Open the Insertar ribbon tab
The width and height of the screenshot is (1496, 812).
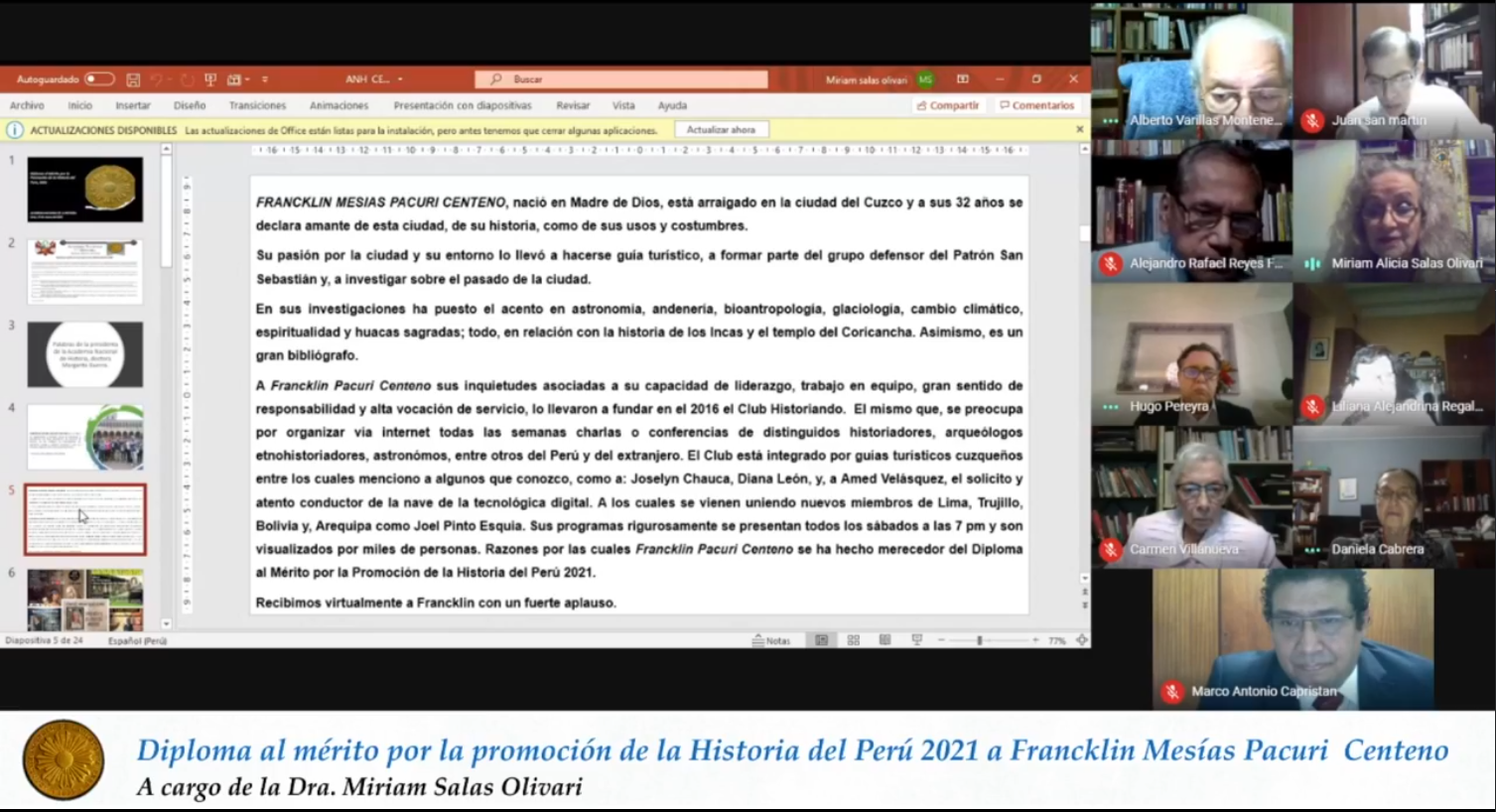[132, 105]
